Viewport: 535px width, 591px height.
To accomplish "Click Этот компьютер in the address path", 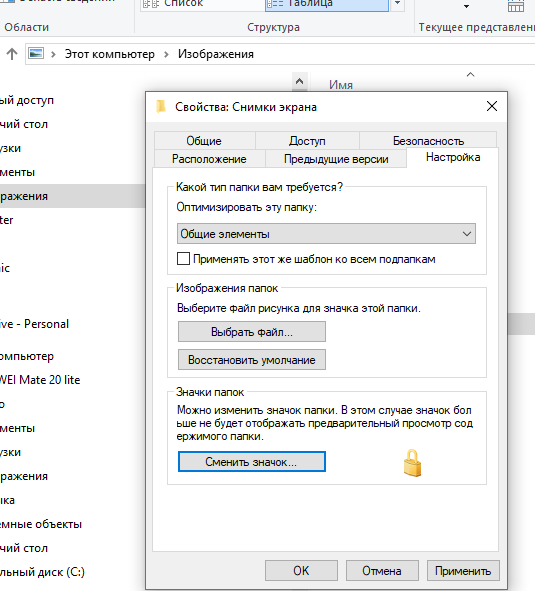I will point(110,54).
